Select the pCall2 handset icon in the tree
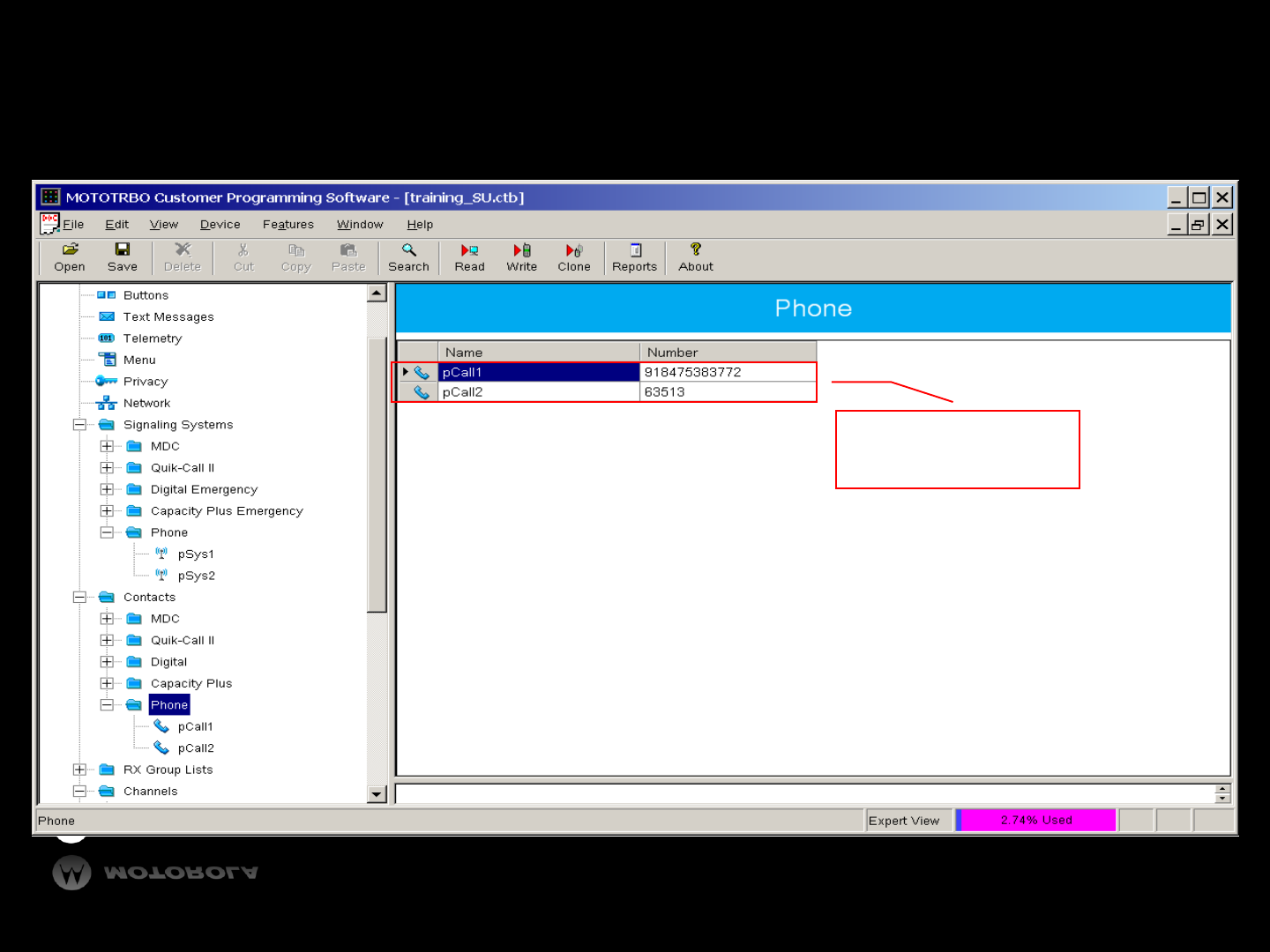Image resolution: width=1270 pixels, height=952 pixels. coord(161,748)
